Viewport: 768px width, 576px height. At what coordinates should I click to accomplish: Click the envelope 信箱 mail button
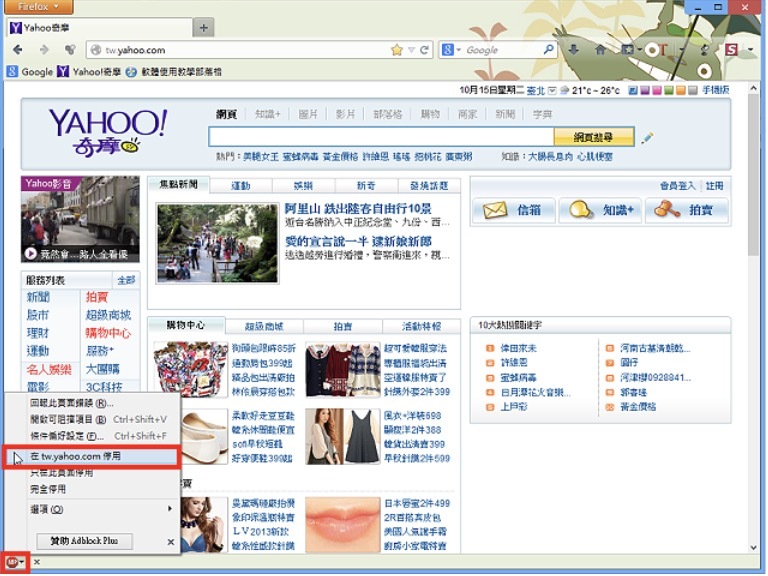pos(514,211)
